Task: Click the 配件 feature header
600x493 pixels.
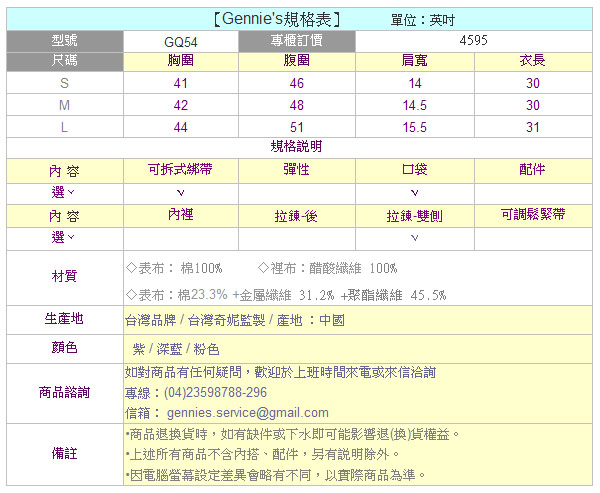Action: point(533,169)
